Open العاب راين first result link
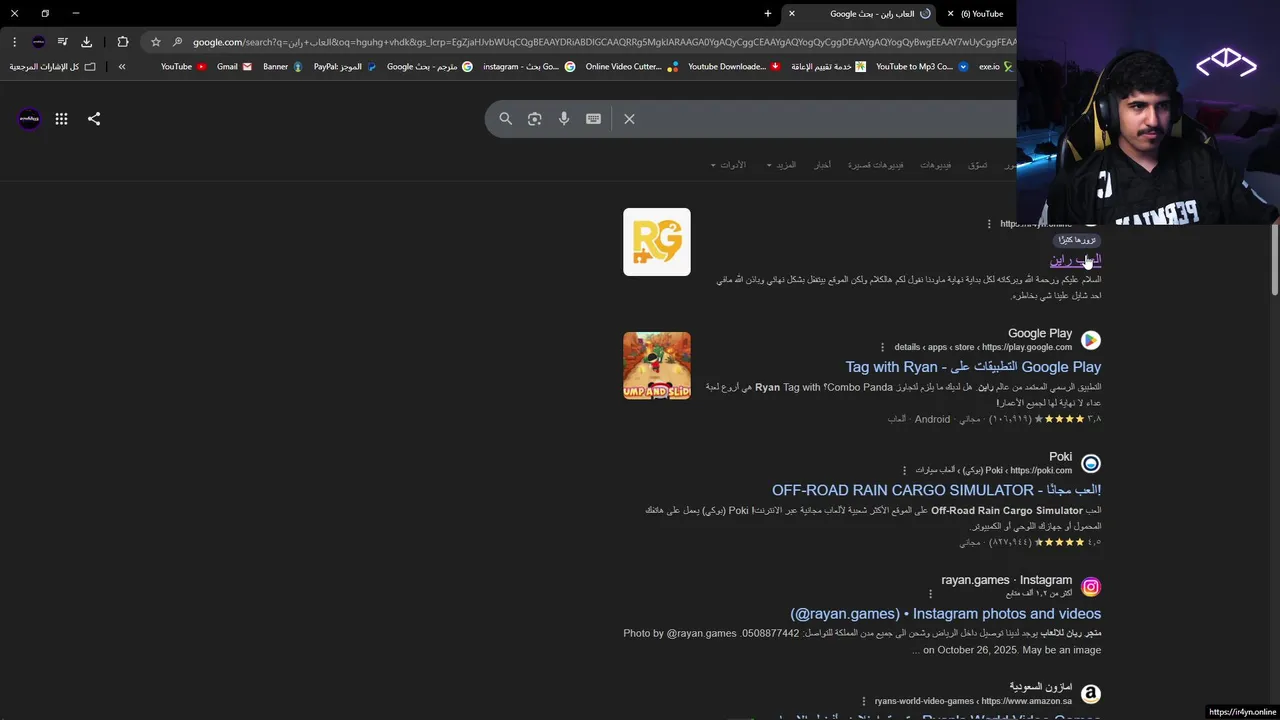1280x720 pixels. coord(1075,260)
